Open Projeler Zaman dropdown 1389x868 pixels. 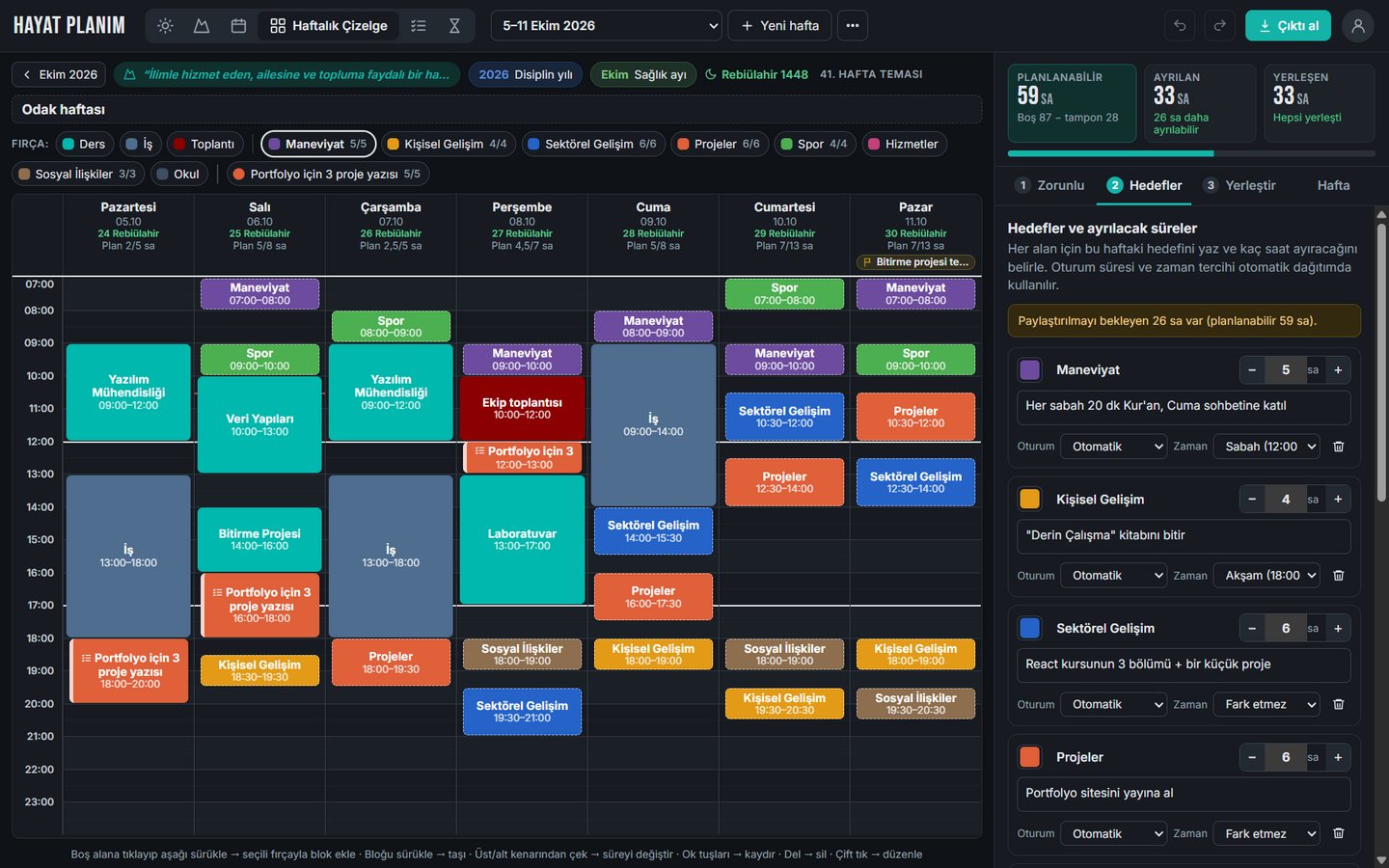point(1266,834)
